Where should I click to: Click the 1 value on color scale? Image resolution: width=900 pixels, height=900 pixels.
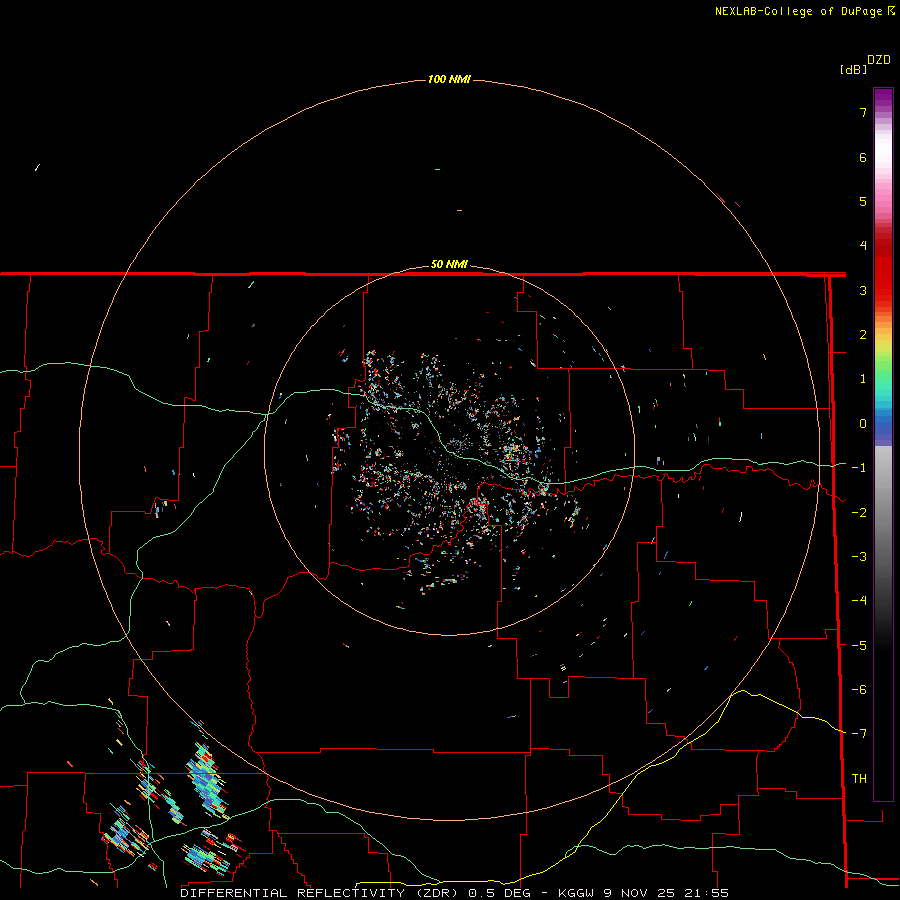pos(863,379)
